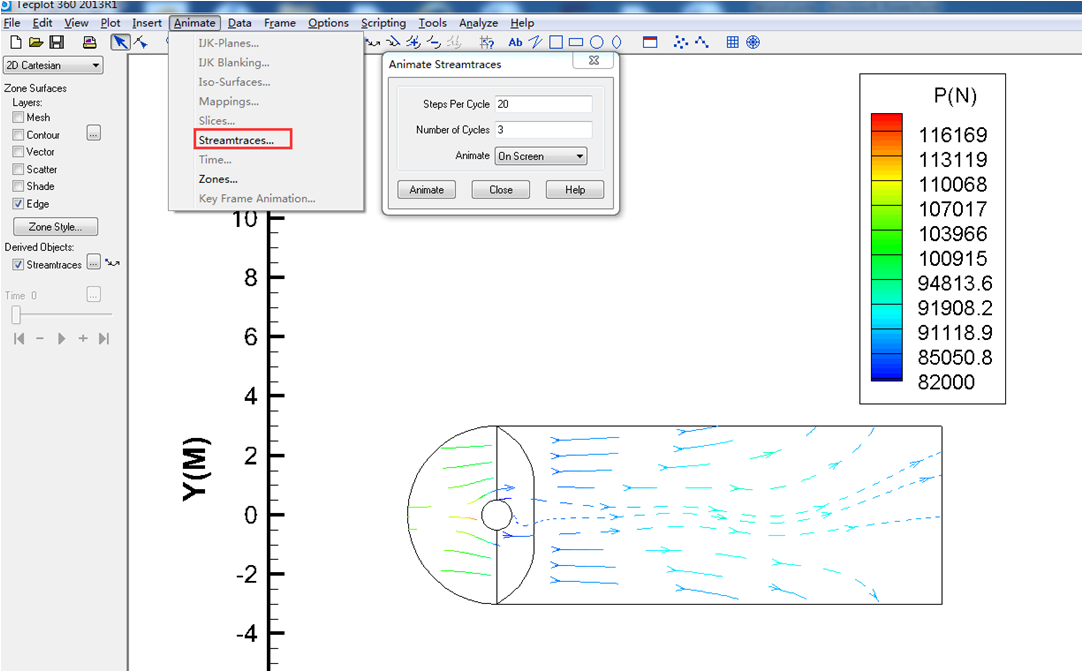Click the Open file folder icon
The width and height of the screenshot is (1083, 672).
pos(36,42)
